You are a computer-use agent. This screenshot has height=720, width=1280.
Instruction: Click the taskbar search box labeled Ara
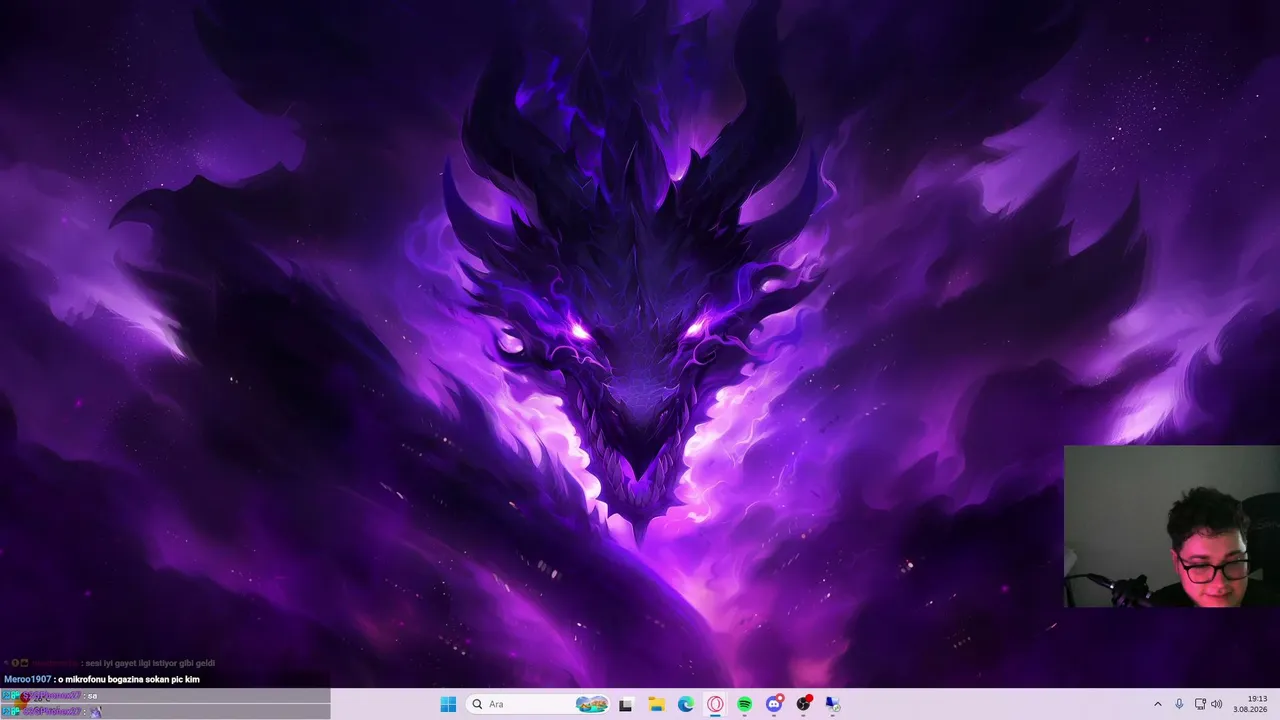click(539, 704)
